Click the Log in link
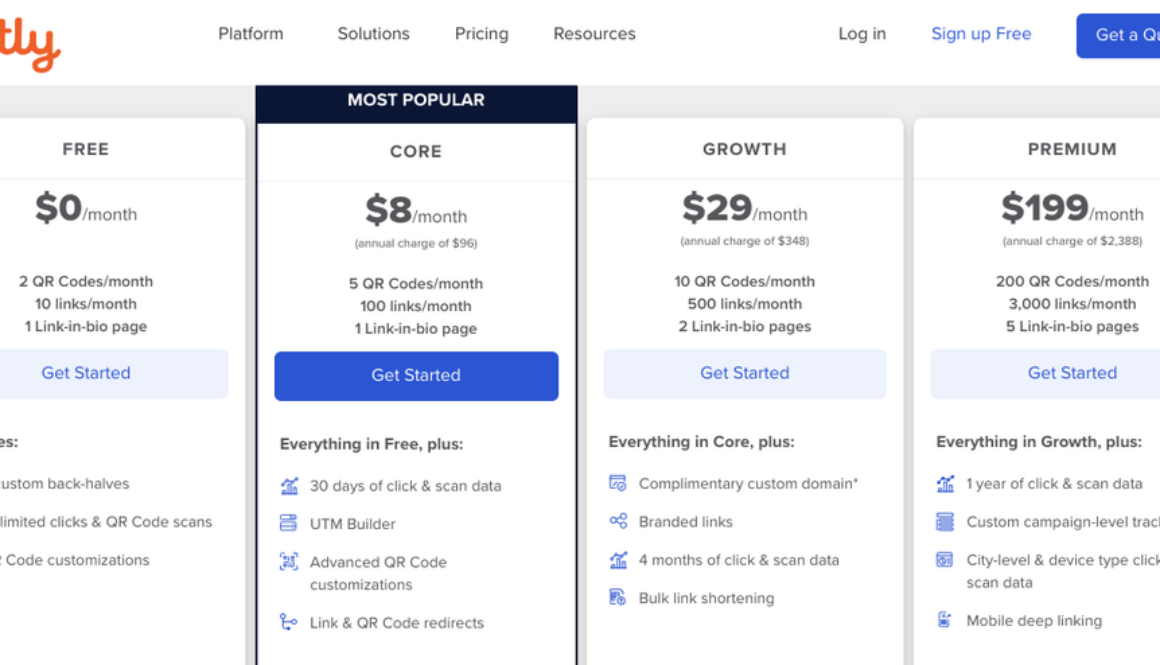 pos(861,33)
